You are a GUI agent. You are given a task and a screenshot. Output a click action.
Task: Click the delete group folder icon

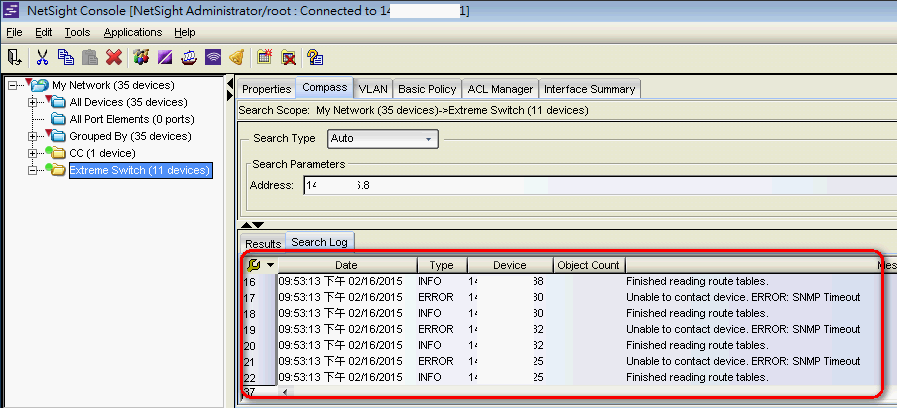coord(288,57)
